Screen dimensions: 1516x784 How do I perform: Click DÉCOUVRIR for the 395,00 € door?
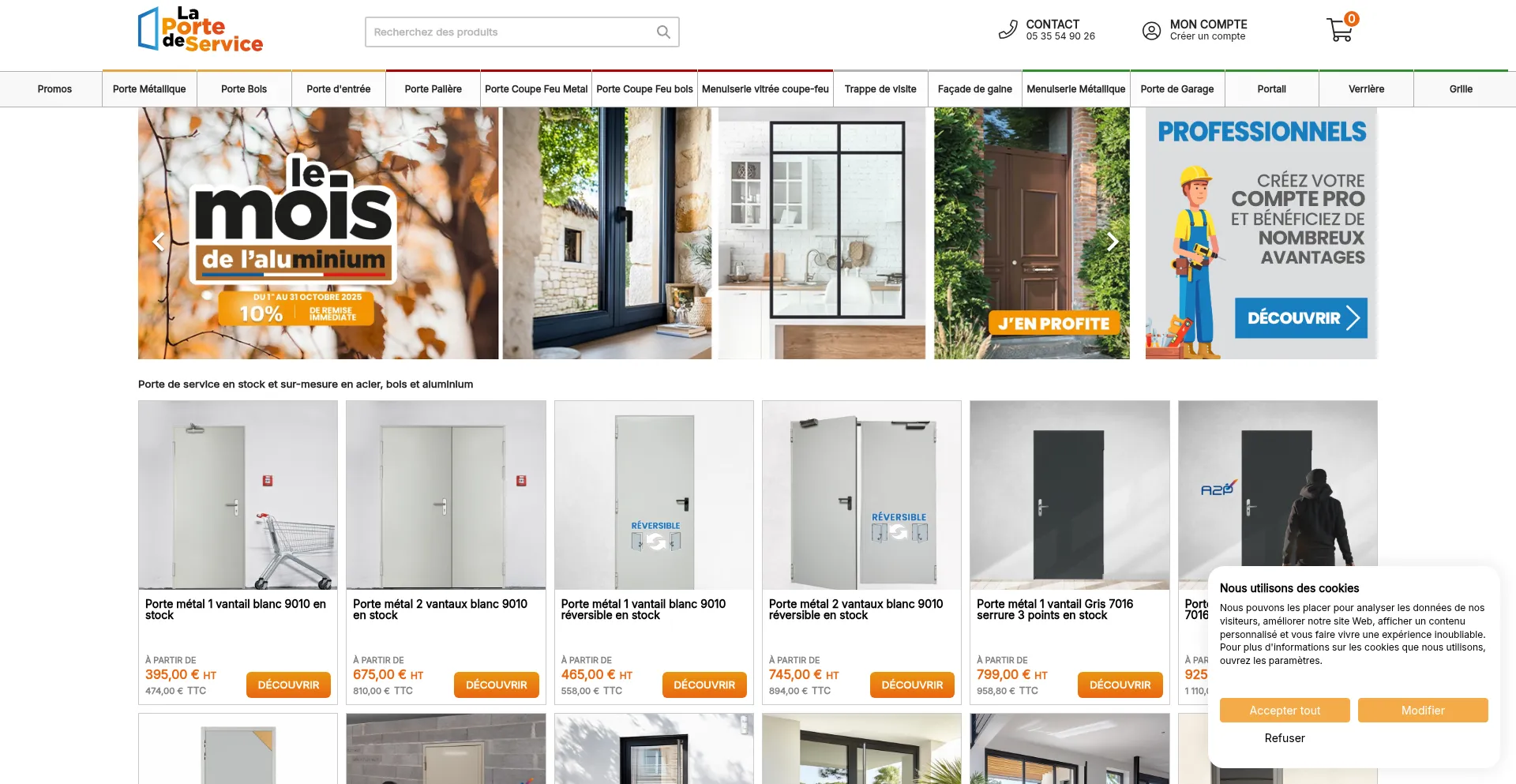click(x=288, y=685)
